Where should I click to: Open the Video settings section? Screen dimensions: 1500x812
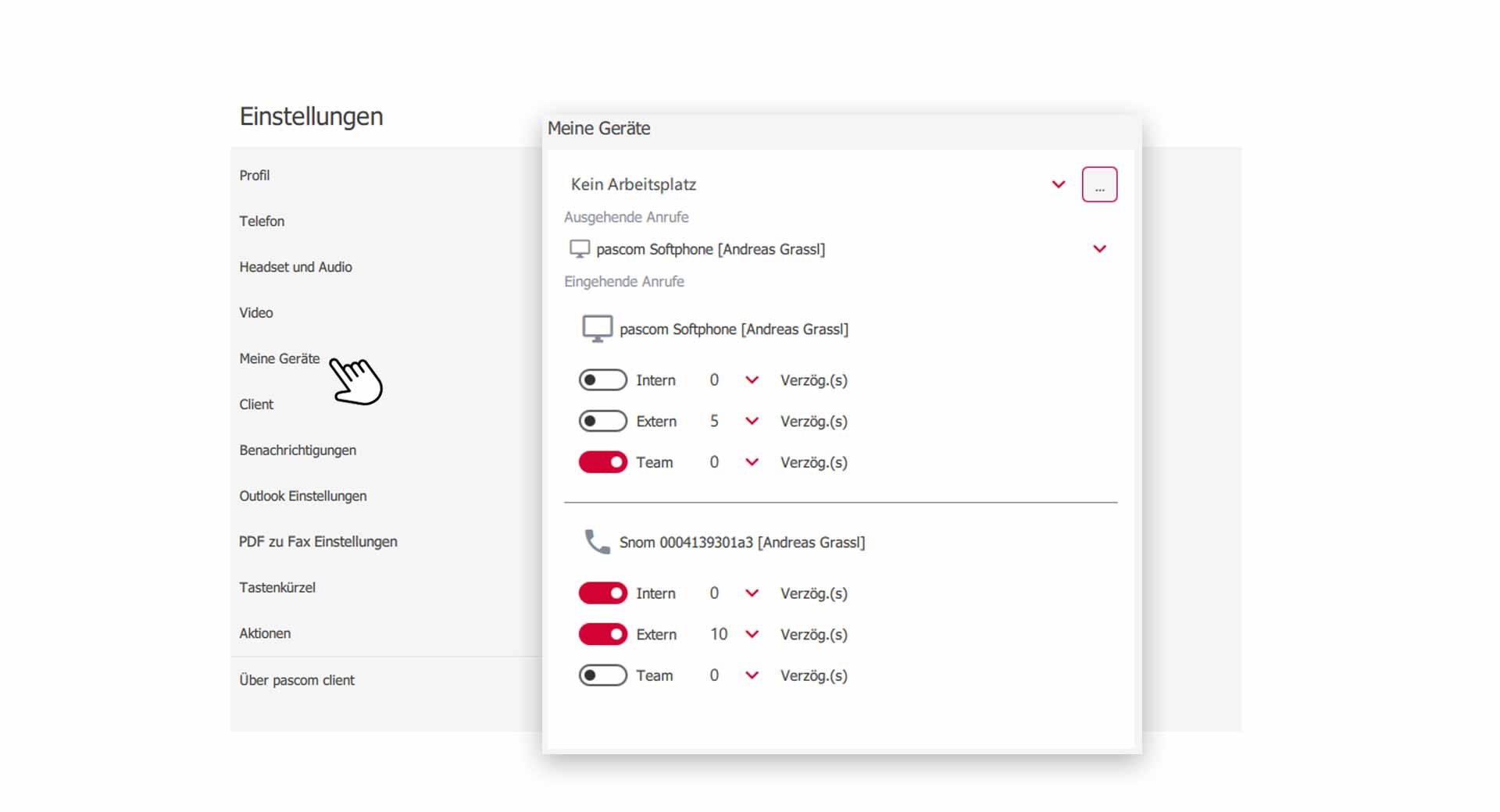[256, 313]
